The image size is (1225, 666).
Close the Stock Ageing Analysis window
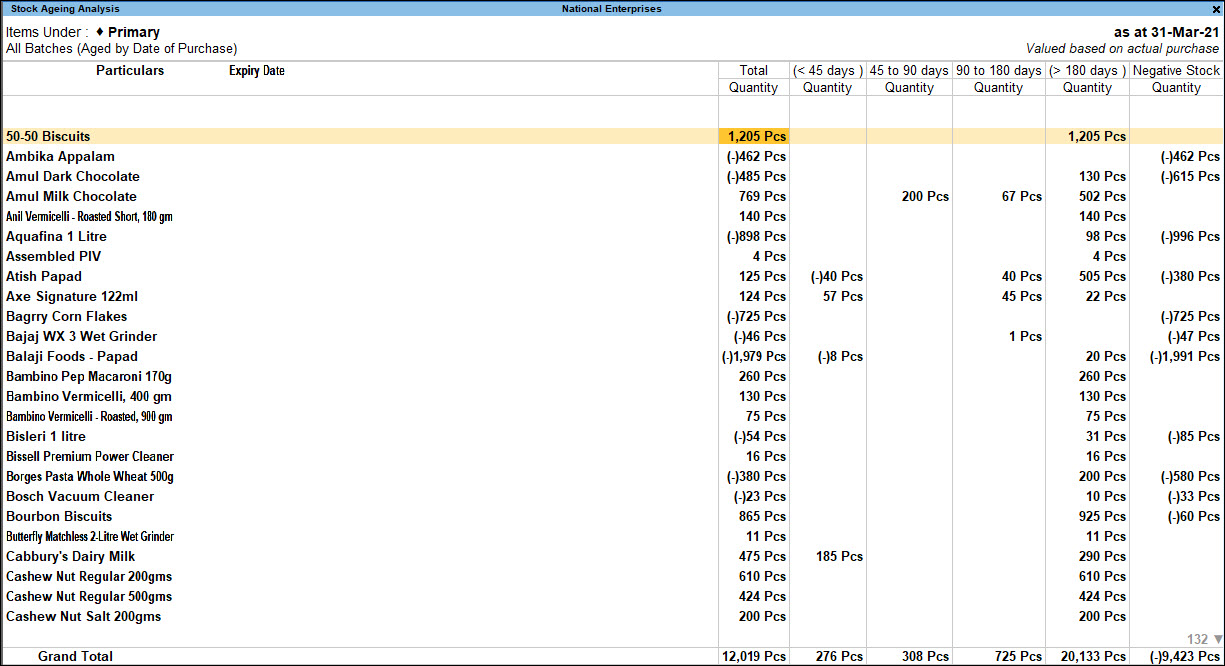(x=1215, y=9)
